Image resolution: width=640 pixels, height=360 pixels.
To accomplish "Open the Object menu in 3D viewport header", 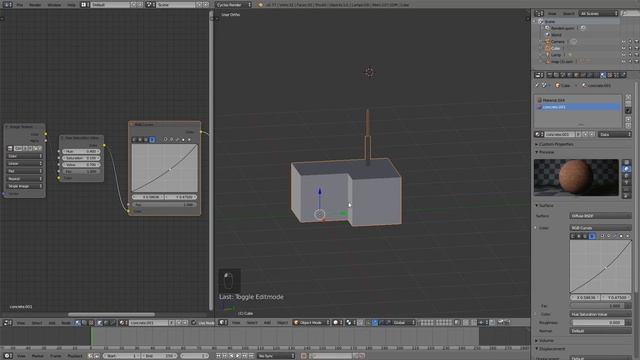I will 282,322.
